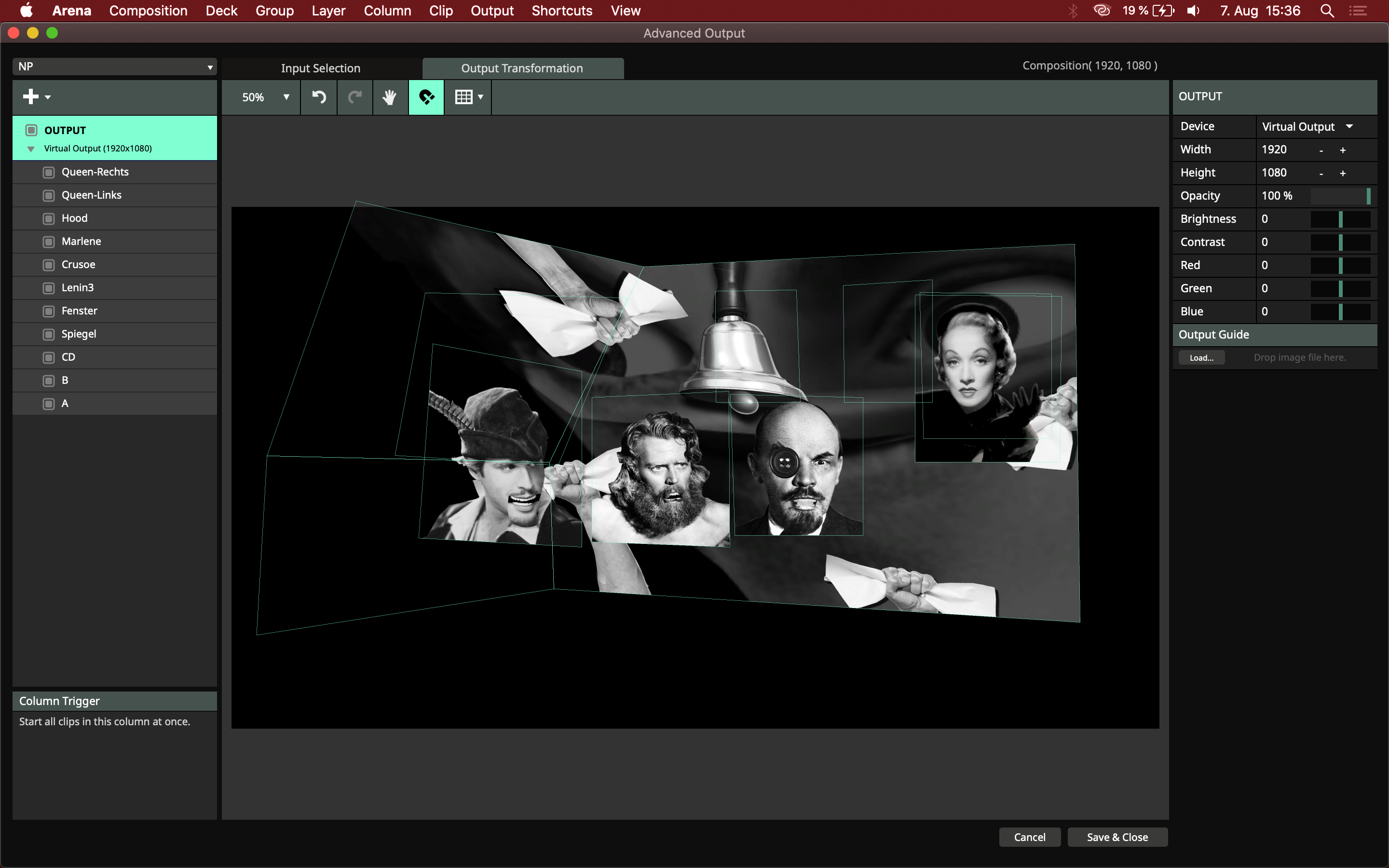Decrease Height with the minus button
The image size is (1389, 868).
click(1321, 174)
